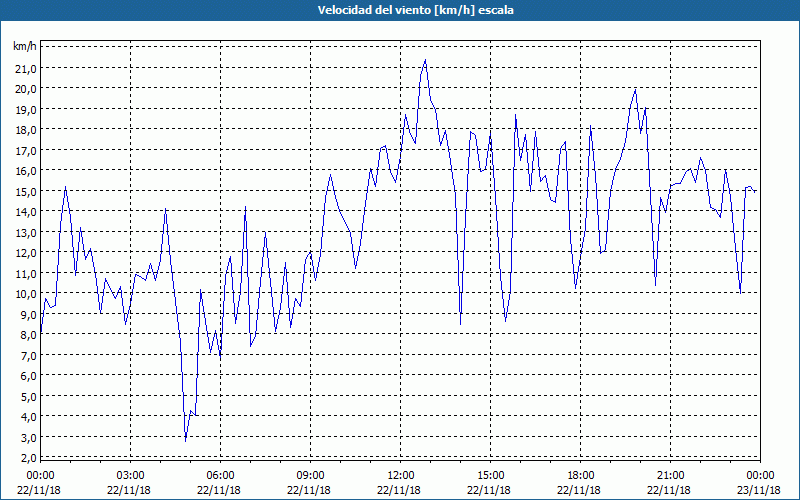This screenshot has height=500, width=800.
Task: Select the 4,0 y-axis label
Action: point(29,417)
